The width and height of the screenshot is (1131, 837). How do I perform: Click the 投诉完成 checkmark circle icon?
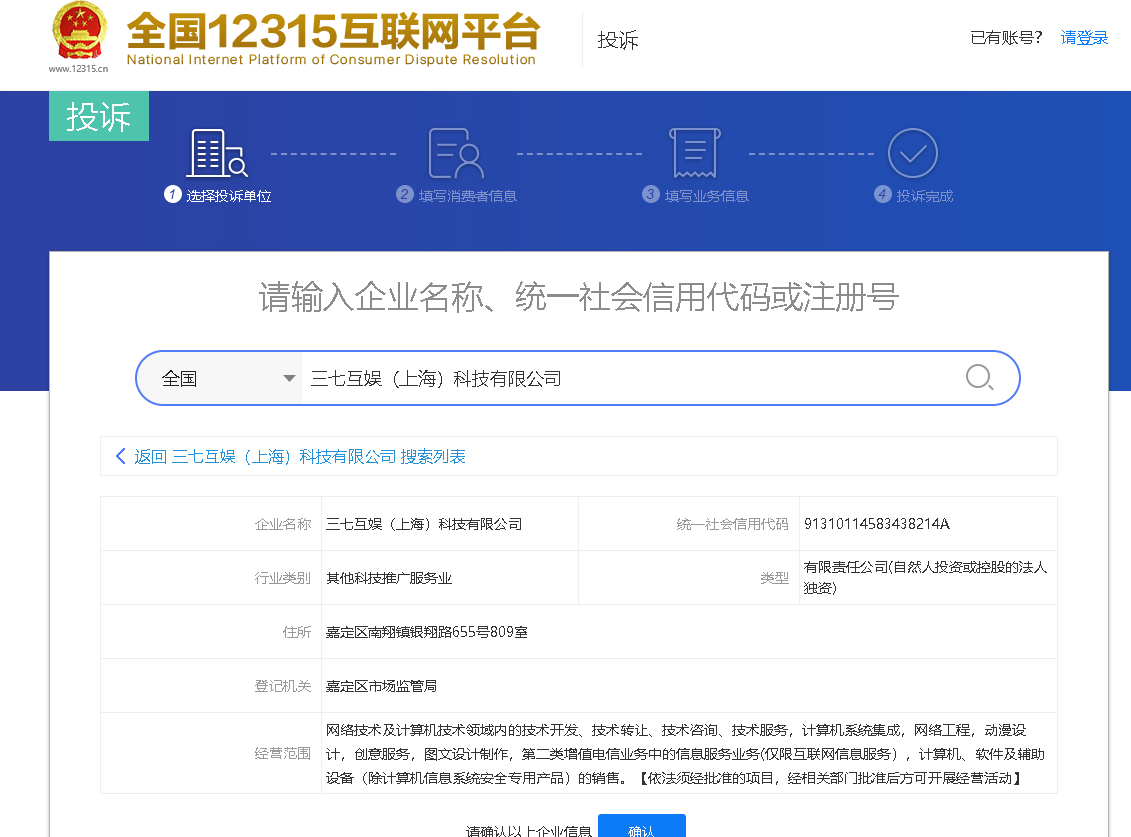coord(912,153)
